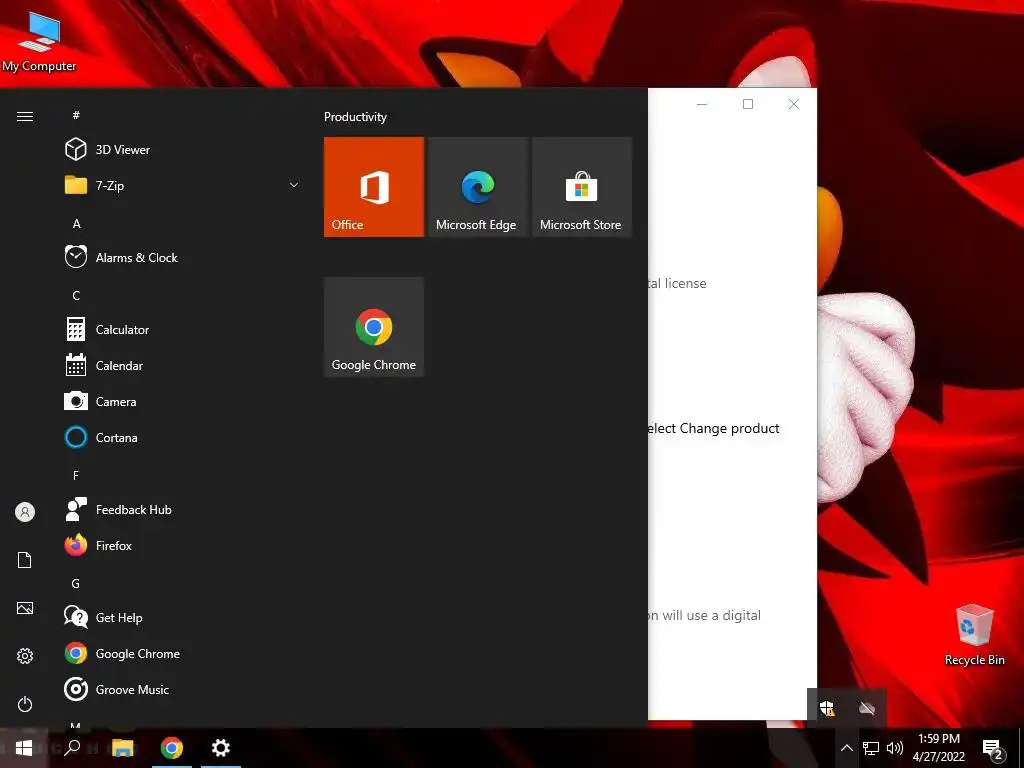Open network icon in system tray
Viewport: 1024px width, 768px height.
(871, 748)
